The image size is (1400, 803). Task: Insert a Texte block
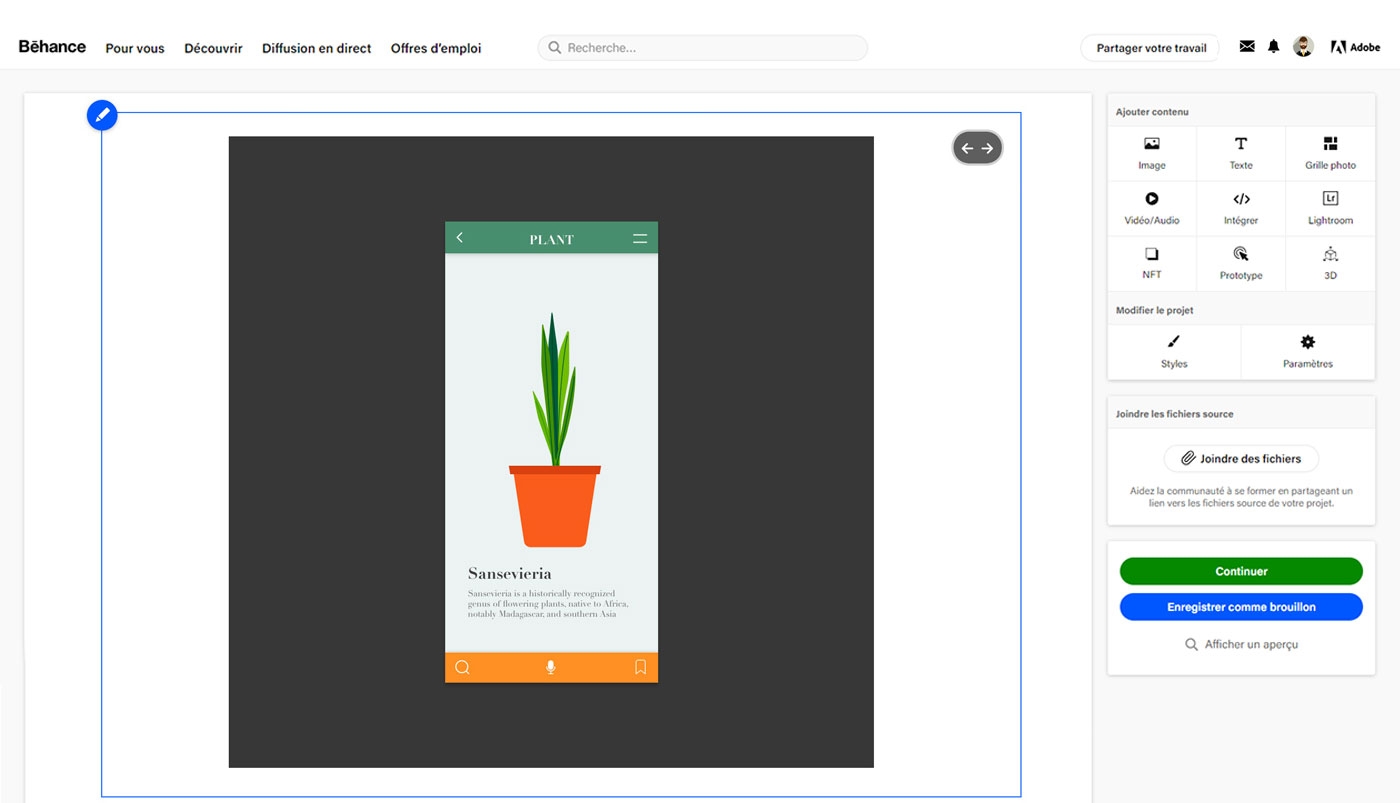(x=1240, y=152)
